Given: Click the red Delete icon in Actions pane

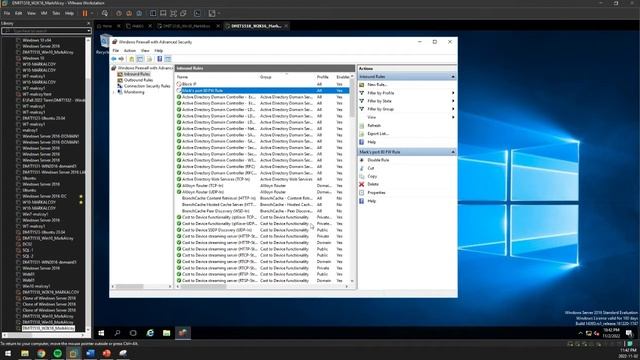Looking at the screenshot, I should pyautogui.click(x=362, y=184).
